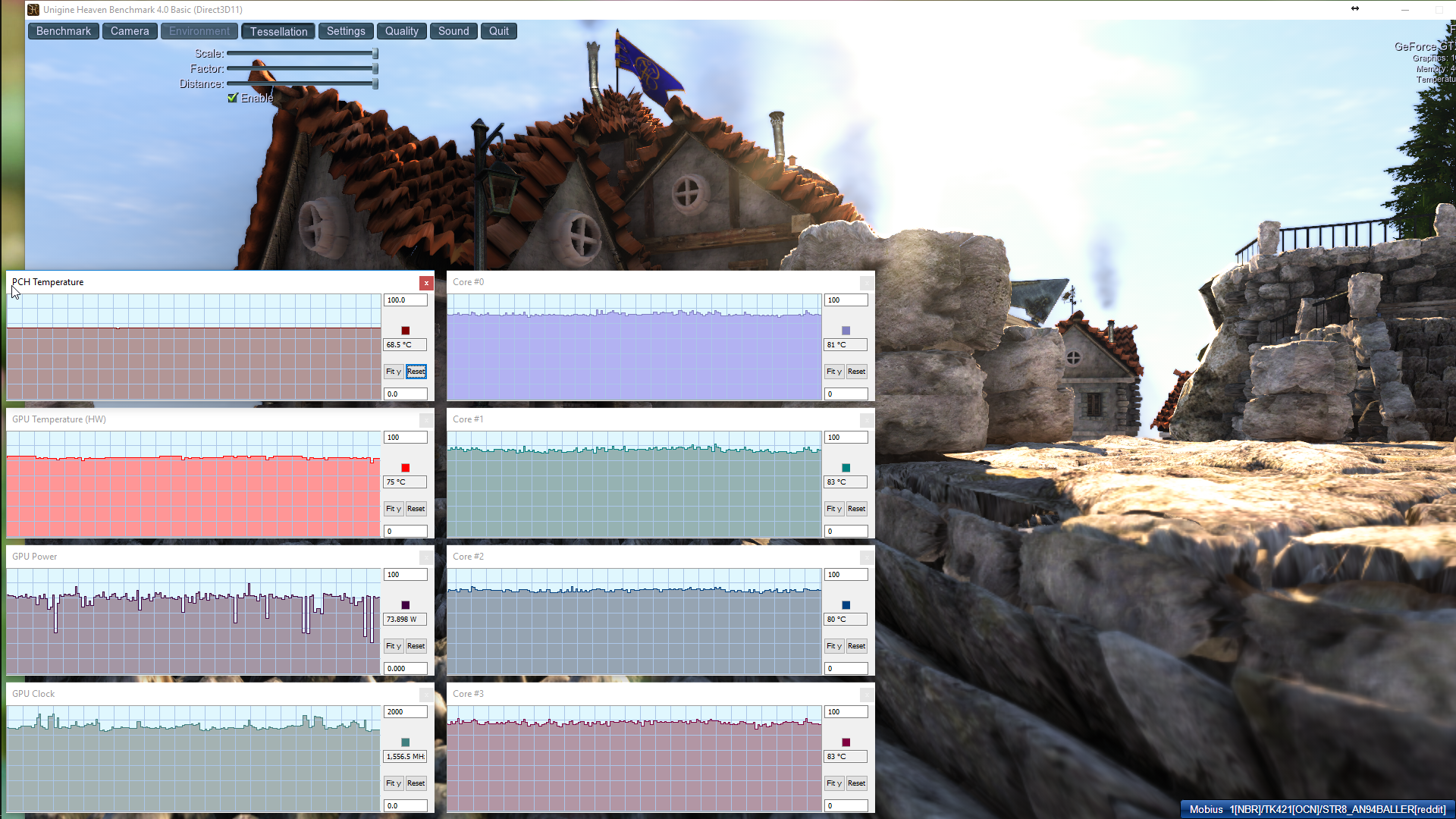Adjust the tessellation Scale slider
Screen dimensions: 1456x819
302,53
